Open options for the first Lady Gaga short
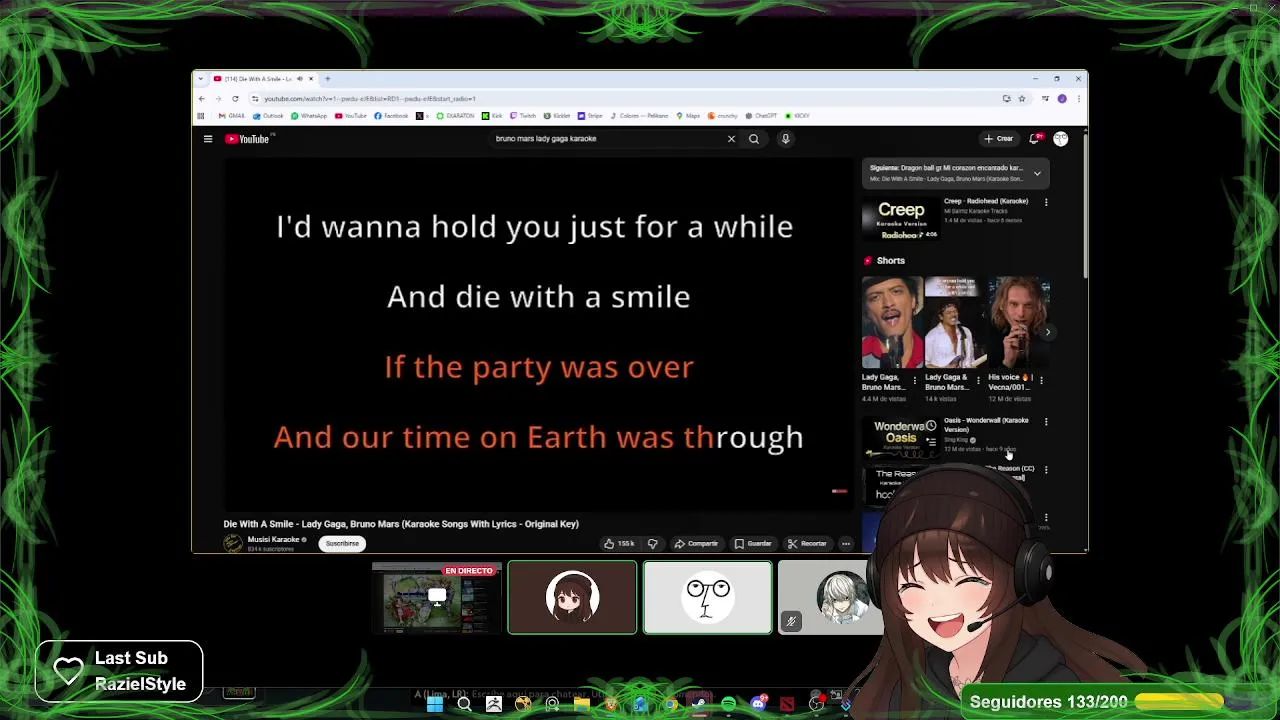 tap(914, 381)
